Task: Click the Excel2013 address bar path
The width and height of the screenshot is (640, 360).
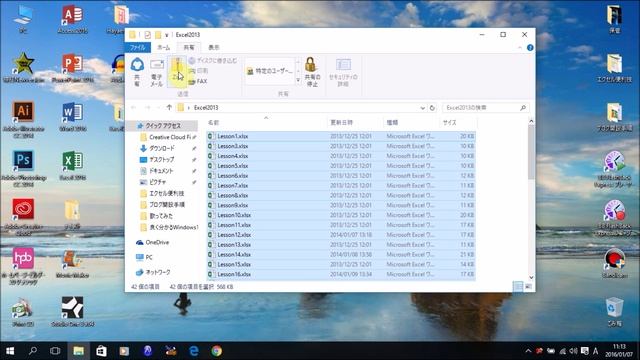Action: (206, 108)
